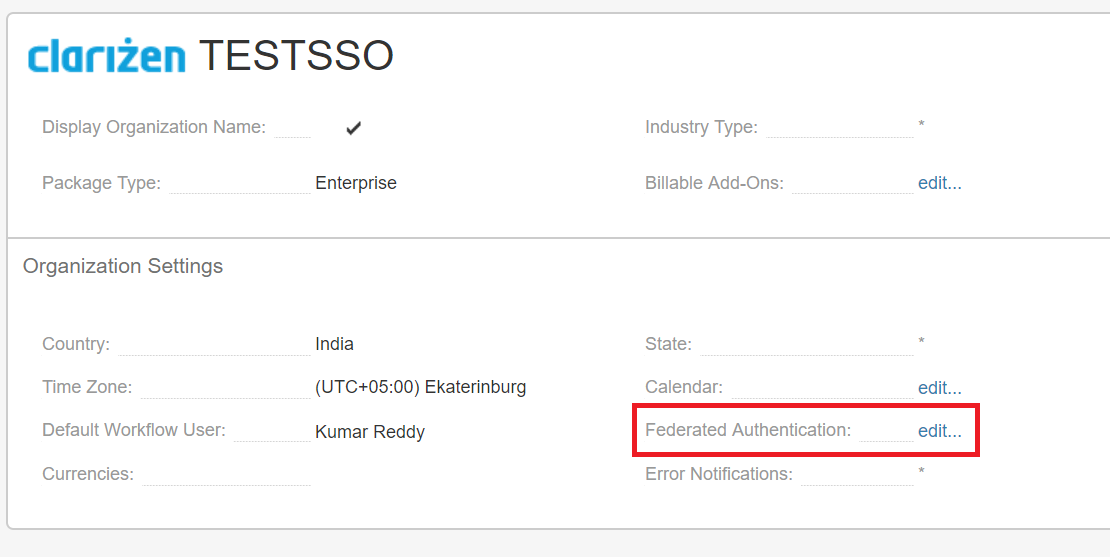Click the Enterprise package type value
The height and width of the screenshot is (557, 1110).
[355, 183]
